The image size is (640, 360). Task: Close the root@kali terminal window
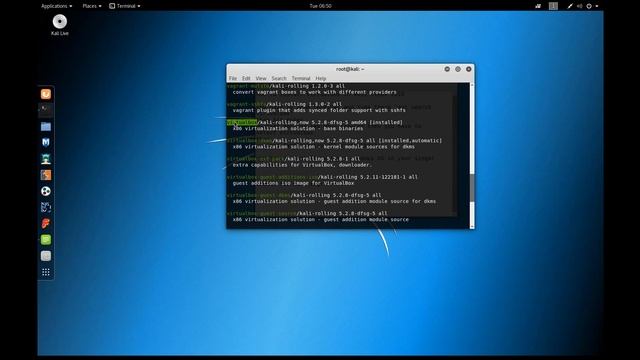click(469, 69)
